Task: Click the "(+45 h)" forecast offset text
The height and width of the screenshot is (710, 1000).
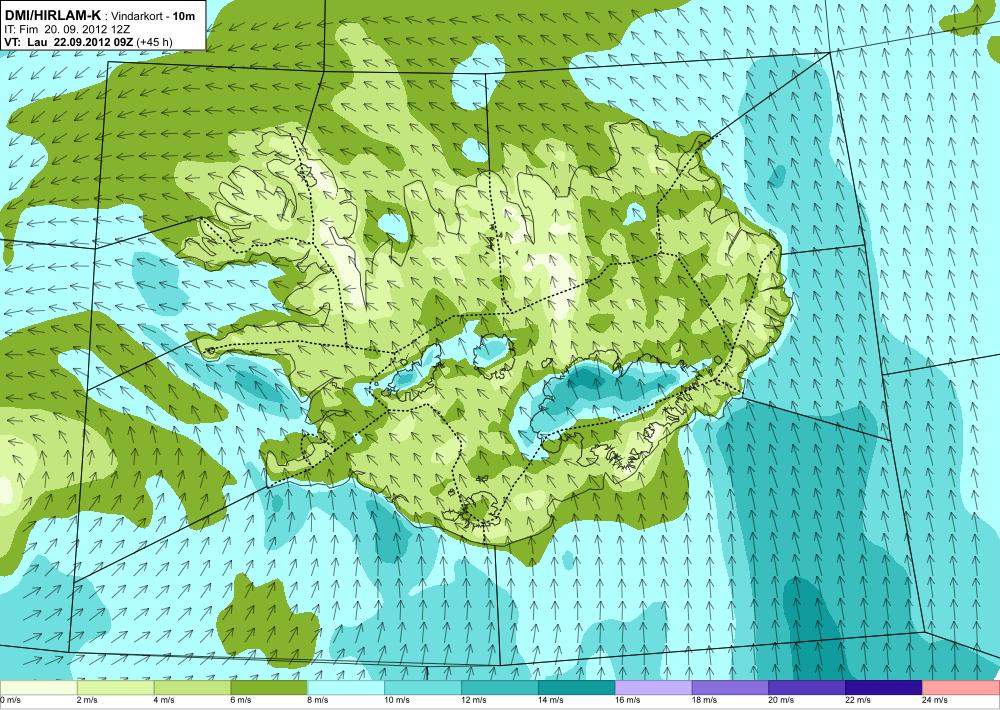Action: [x=154, y=42]
